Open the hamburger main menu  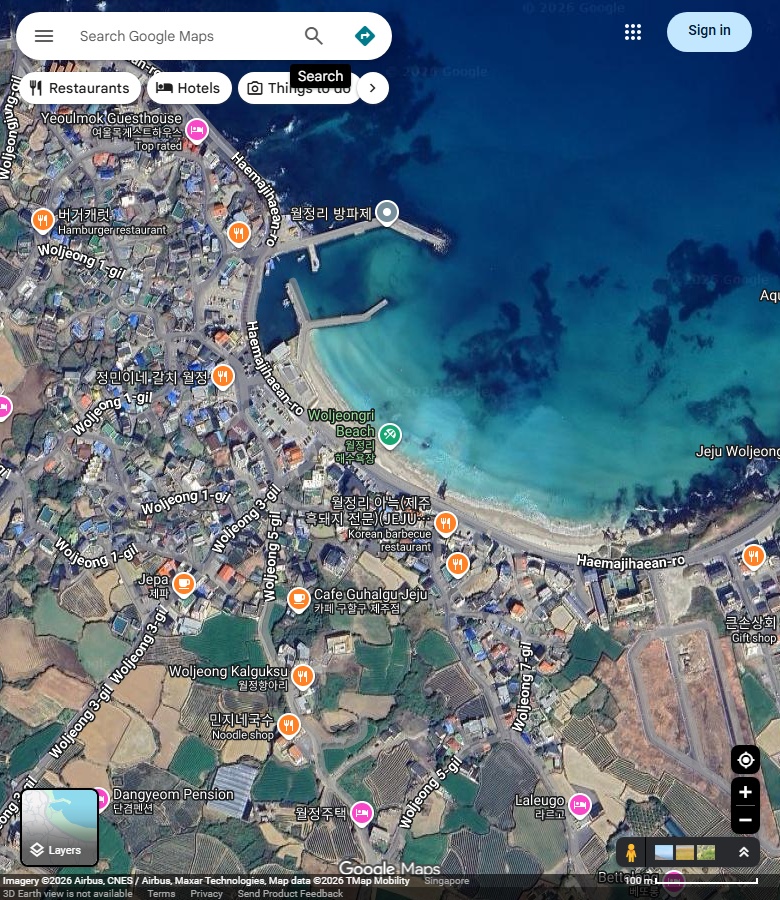click(x=44, y=36)
